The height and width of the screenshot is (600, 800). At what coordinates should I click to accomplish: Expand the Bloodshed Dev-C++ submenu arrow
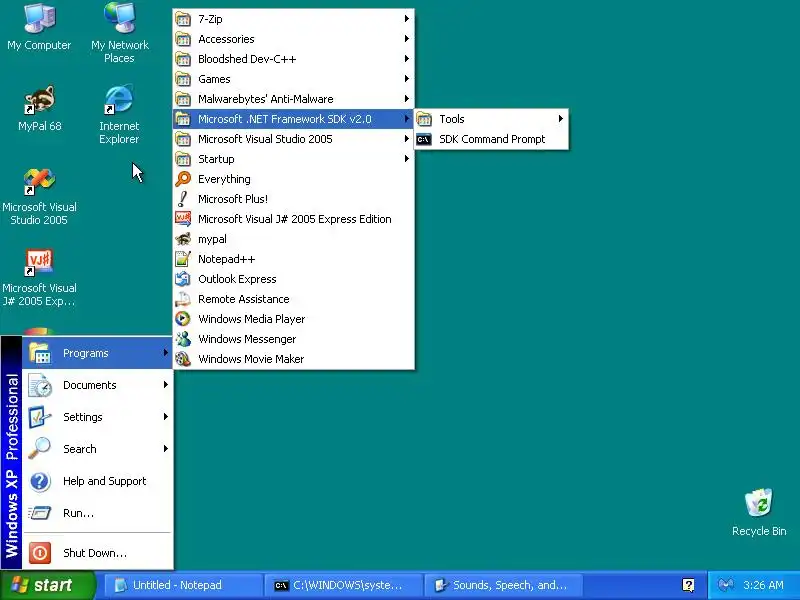(x=407, y=59)
